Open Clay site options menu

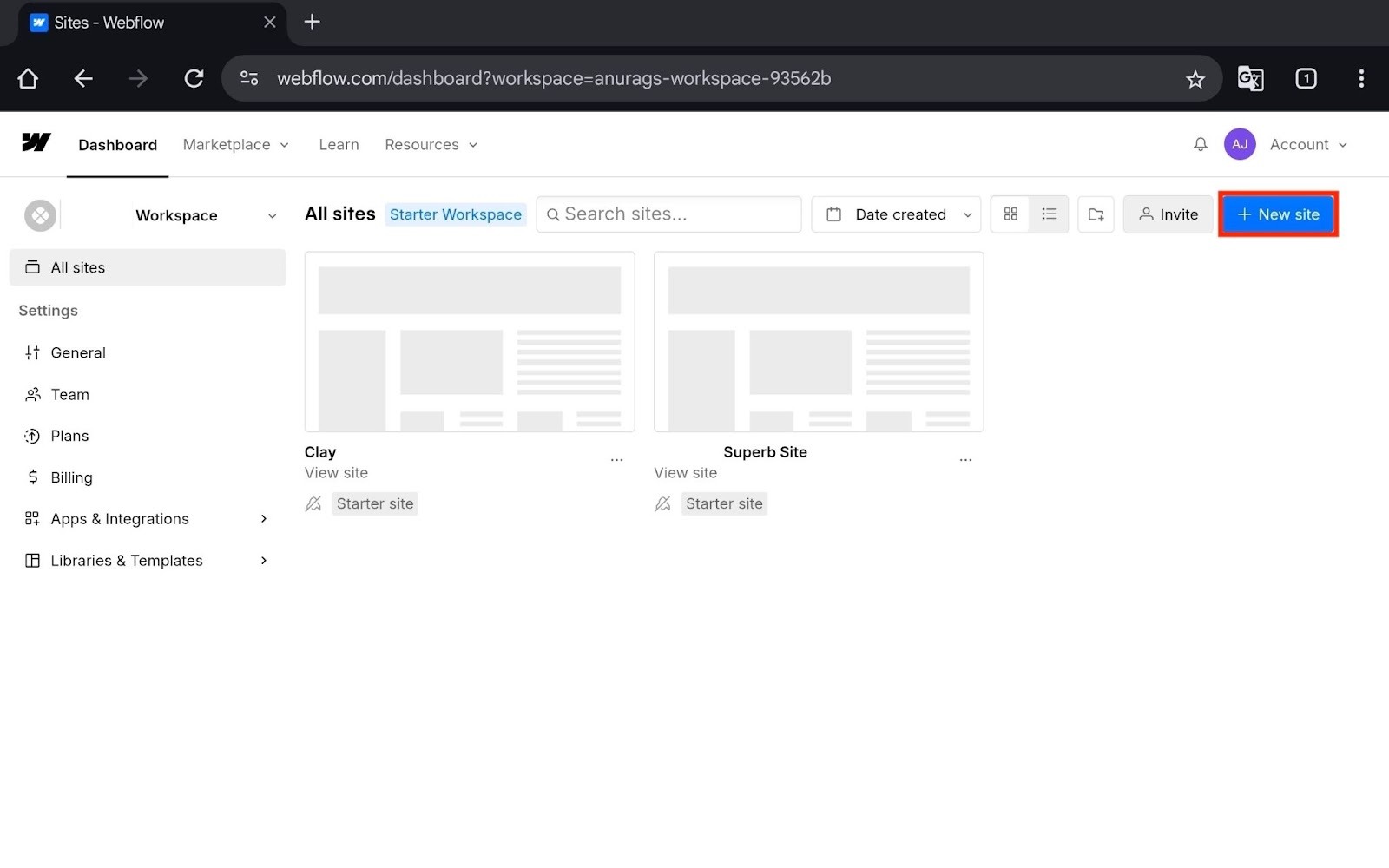point(616,460)
